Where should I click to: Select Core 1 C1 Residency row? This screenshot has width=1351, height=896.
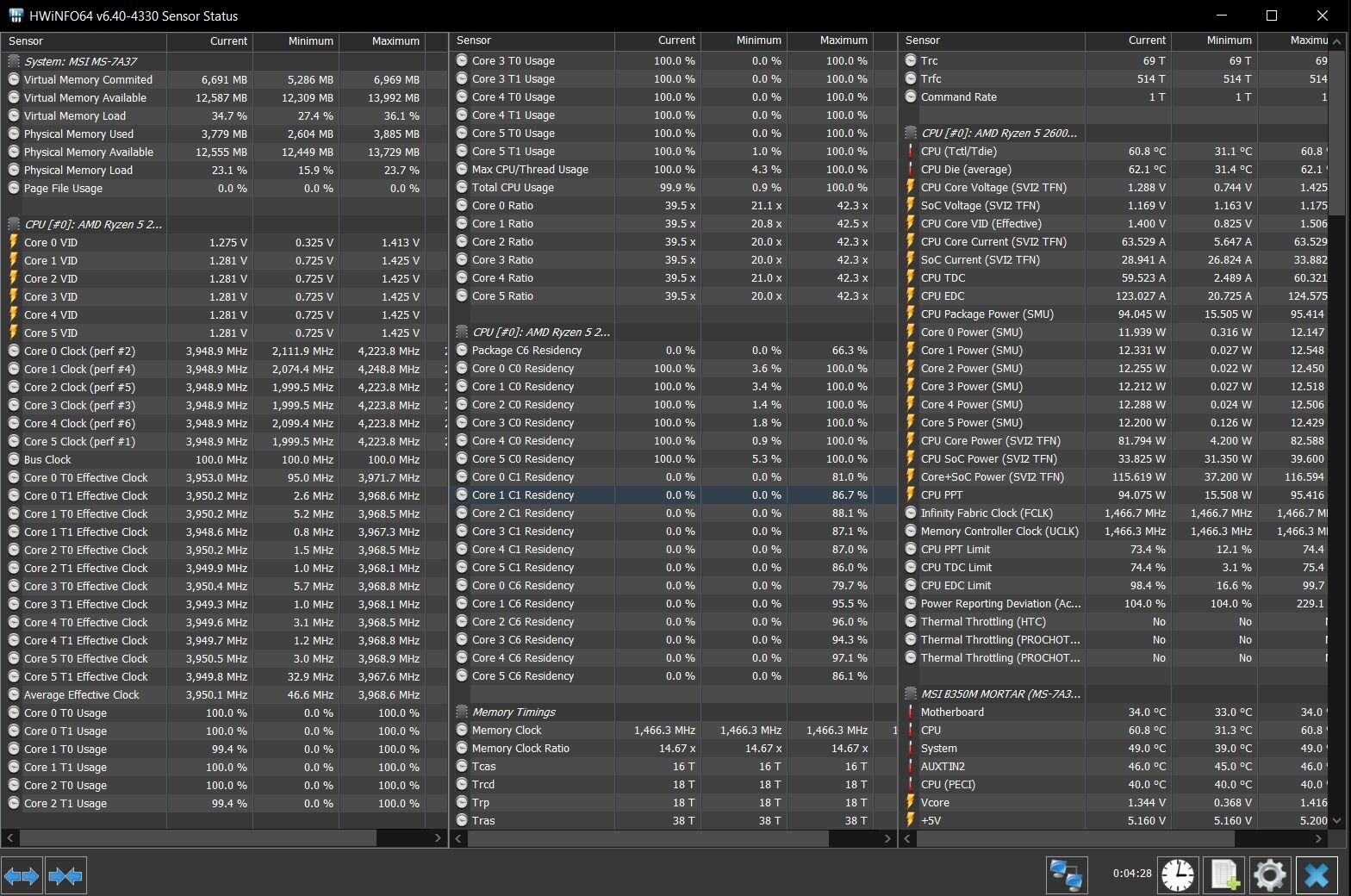[x=674, y=495]
